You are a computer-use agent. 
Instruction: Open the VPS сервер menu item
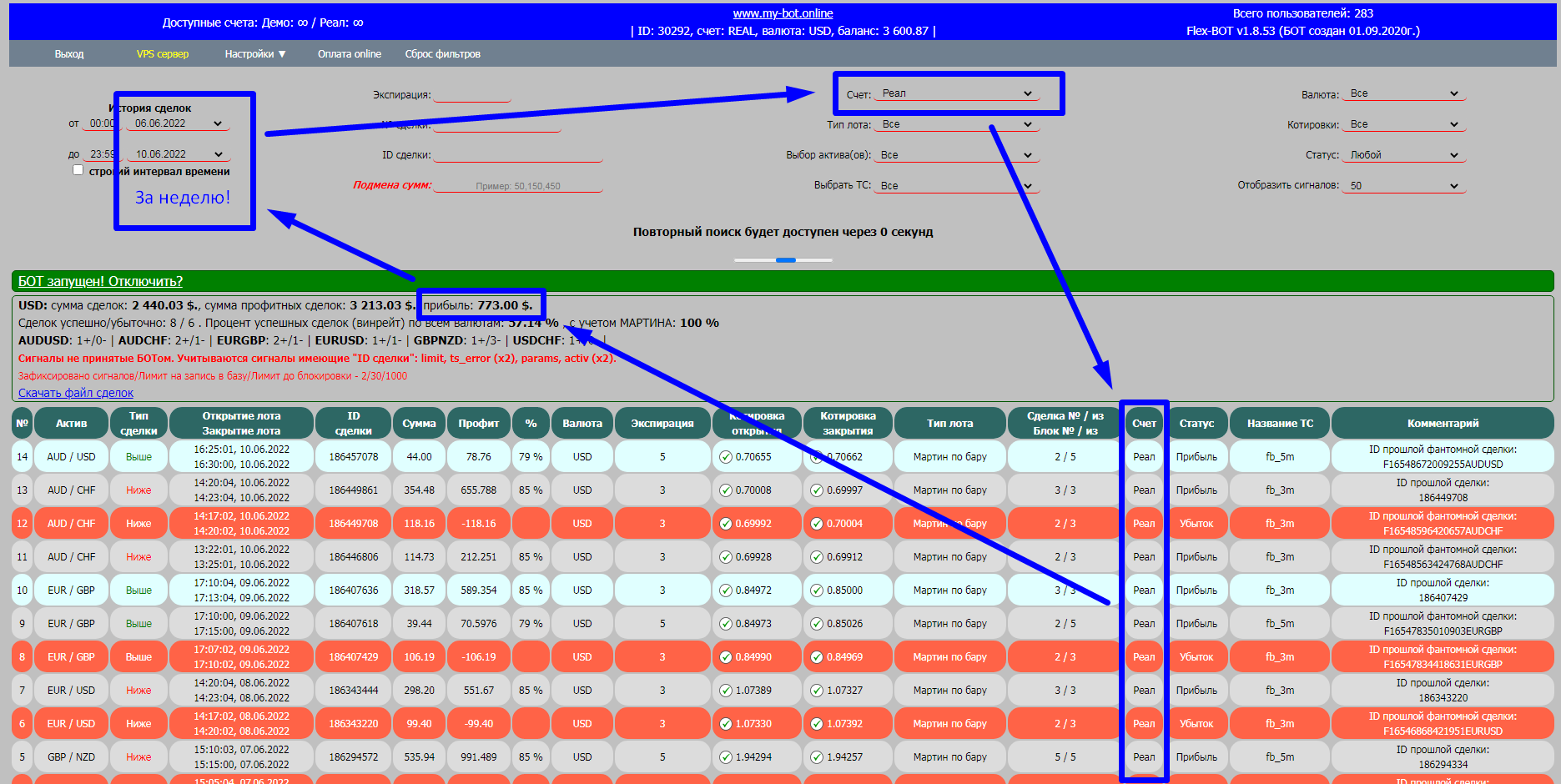tap(163, 54)
